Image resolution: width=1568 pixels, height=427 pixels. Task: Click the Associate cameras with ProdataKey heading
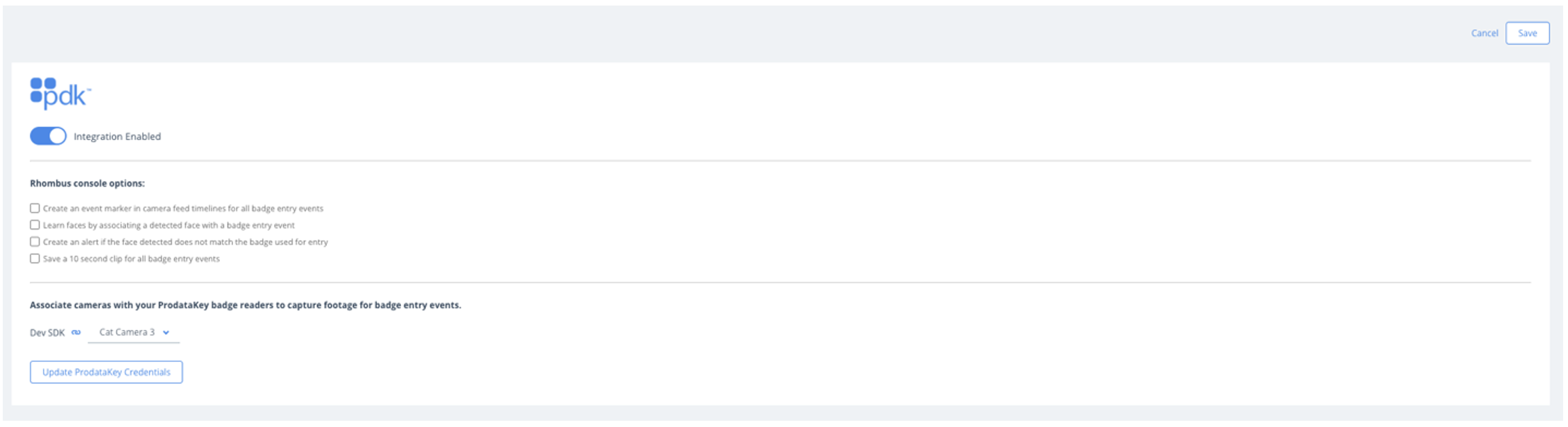click(x=246, y=305)
